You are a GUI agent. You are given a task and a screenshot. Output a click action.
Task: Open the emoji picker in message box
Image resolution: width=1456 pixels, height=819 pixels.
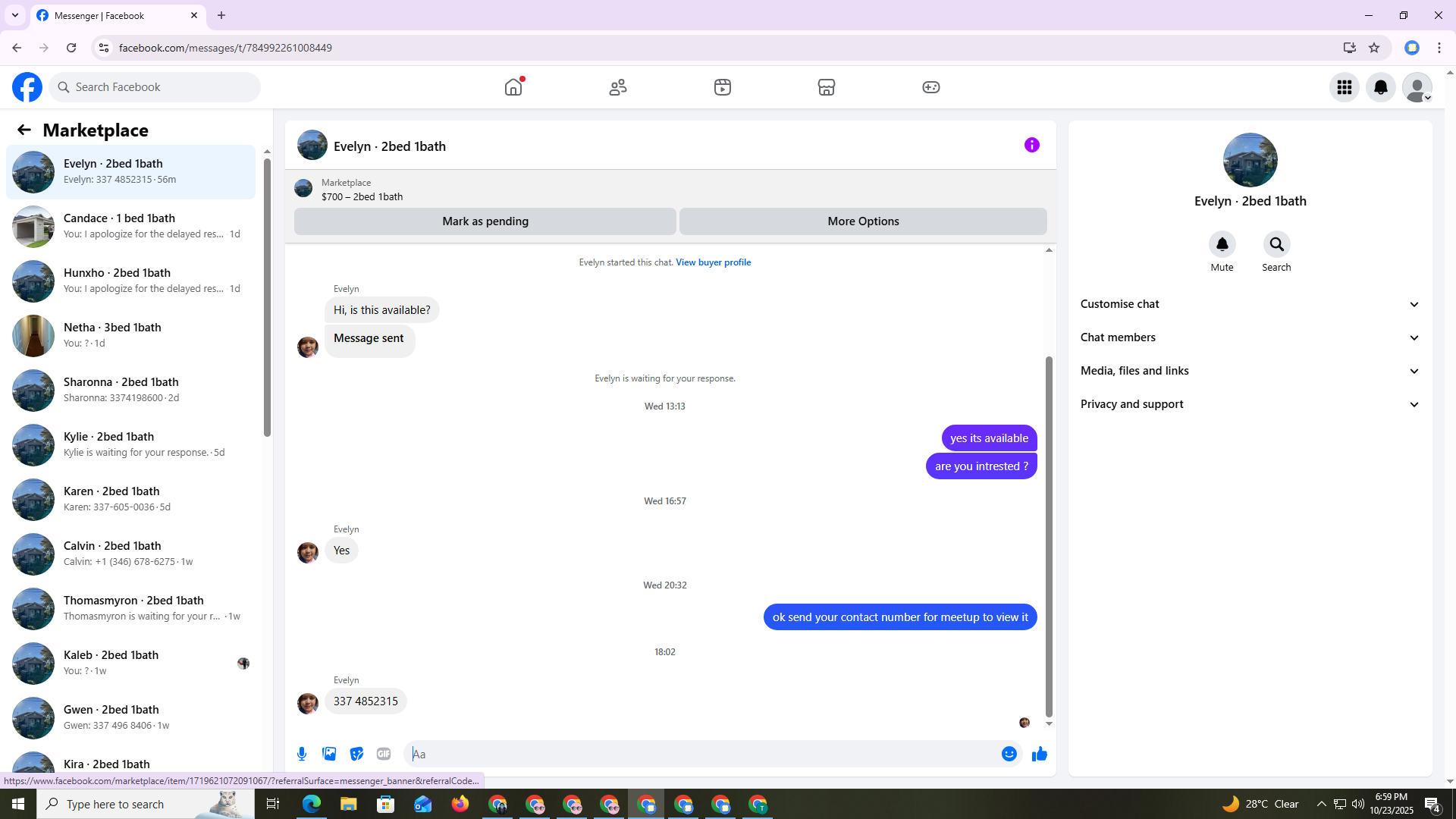[x=1009, y=754]
